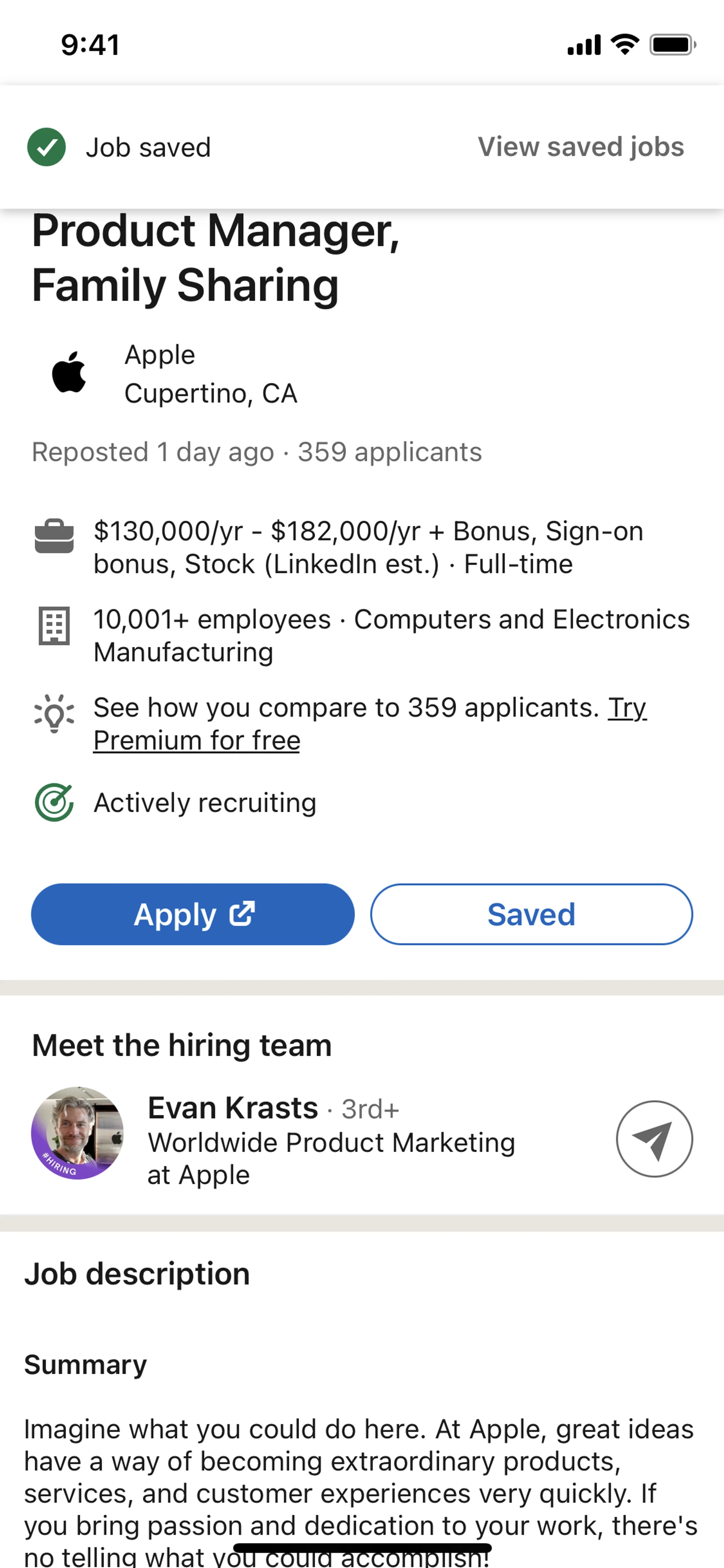724x1568 pixels.
Task: Send a message to Evan Krasts
Action: click(654, 1139)
